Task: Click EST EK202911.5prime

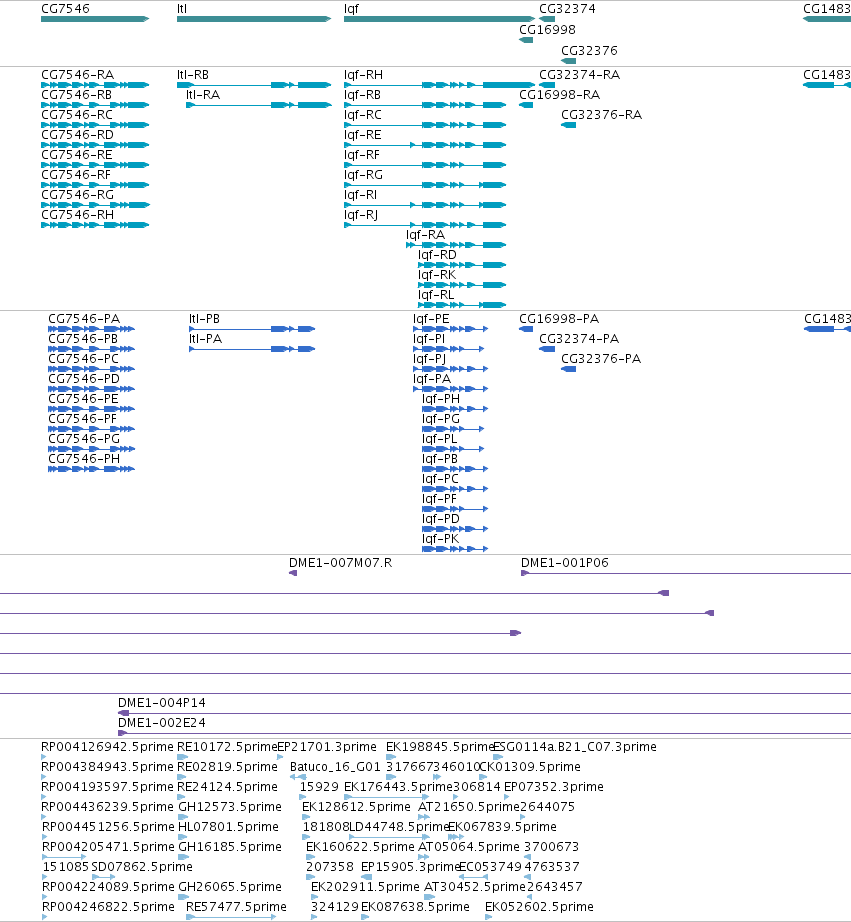Action: pyautogui.click(x=365, y=887)
